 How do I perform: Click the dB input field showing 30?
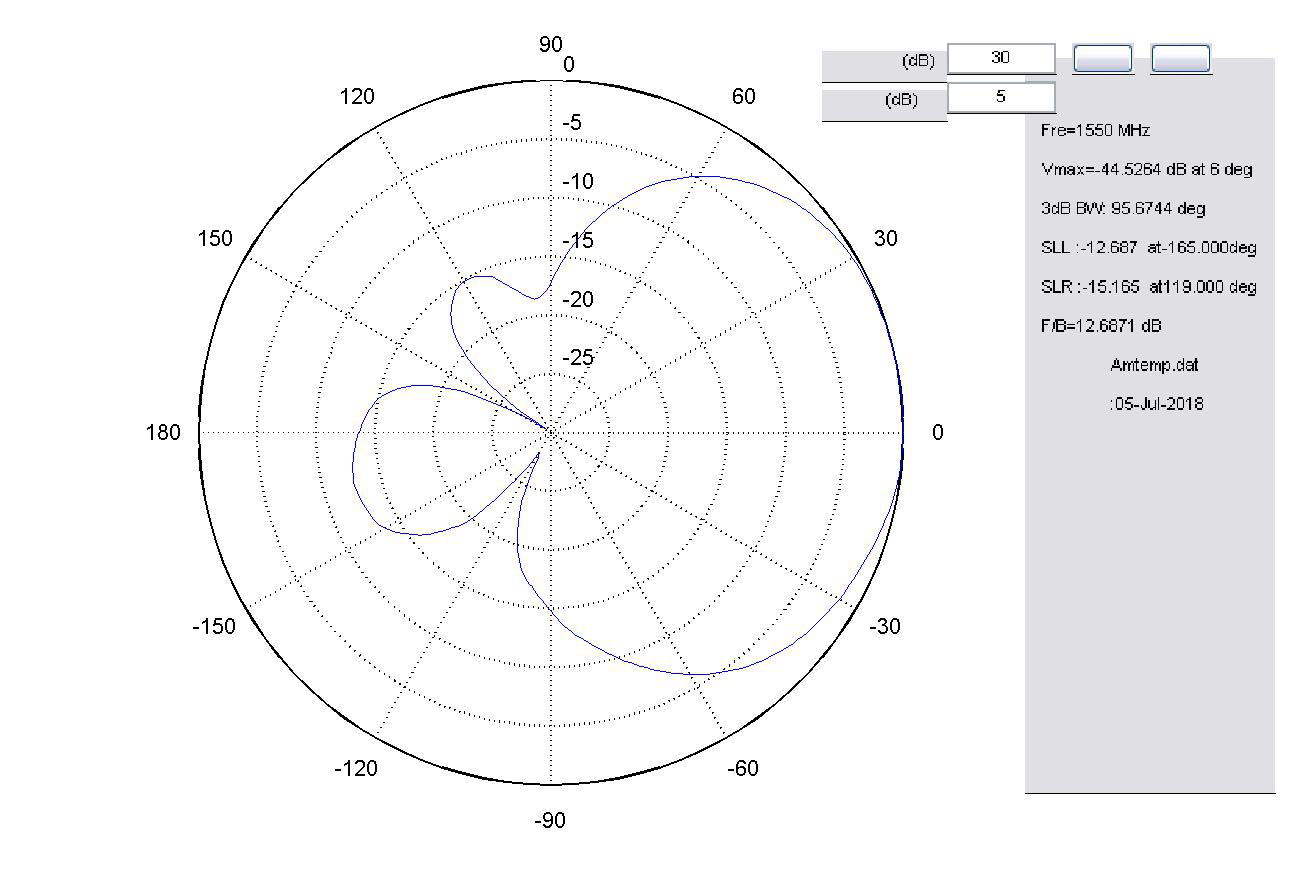point(1001,58)
